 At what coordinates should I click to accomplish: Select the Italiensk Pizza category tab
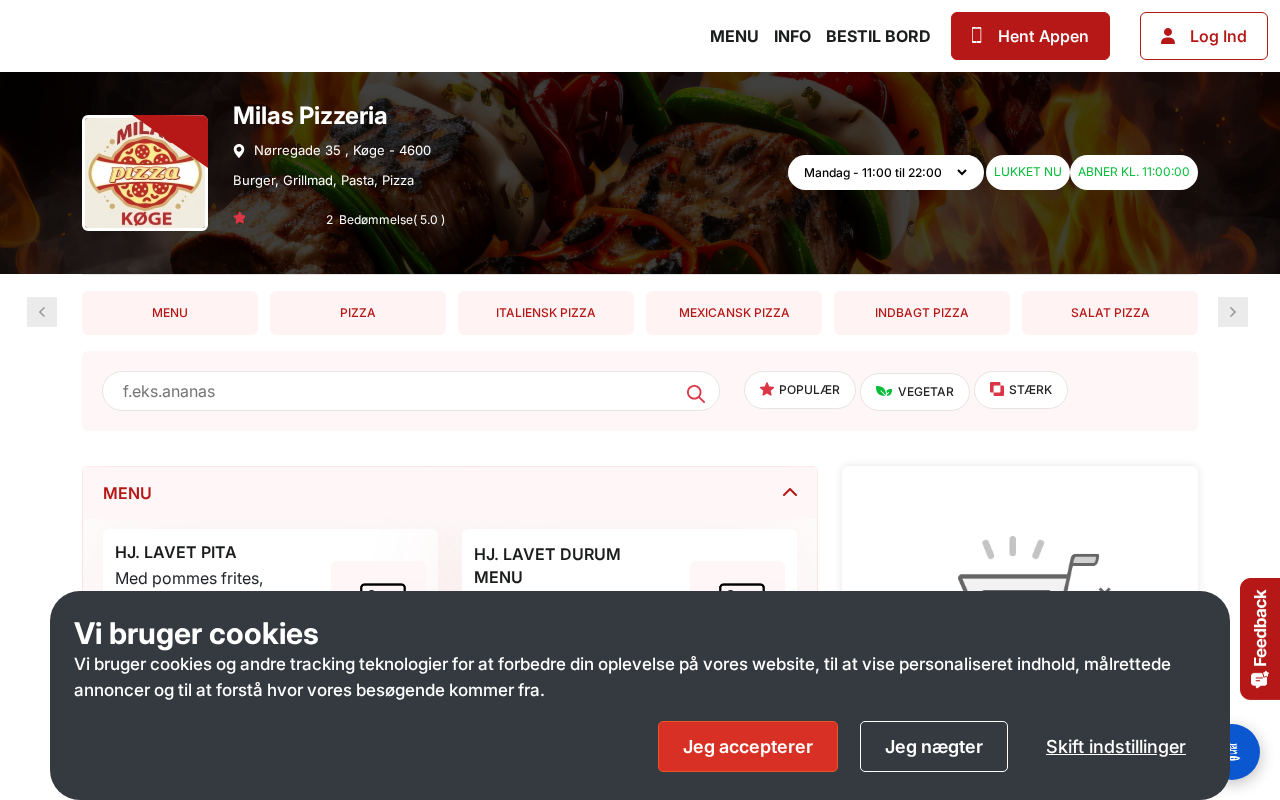click(x=546, y=313)
